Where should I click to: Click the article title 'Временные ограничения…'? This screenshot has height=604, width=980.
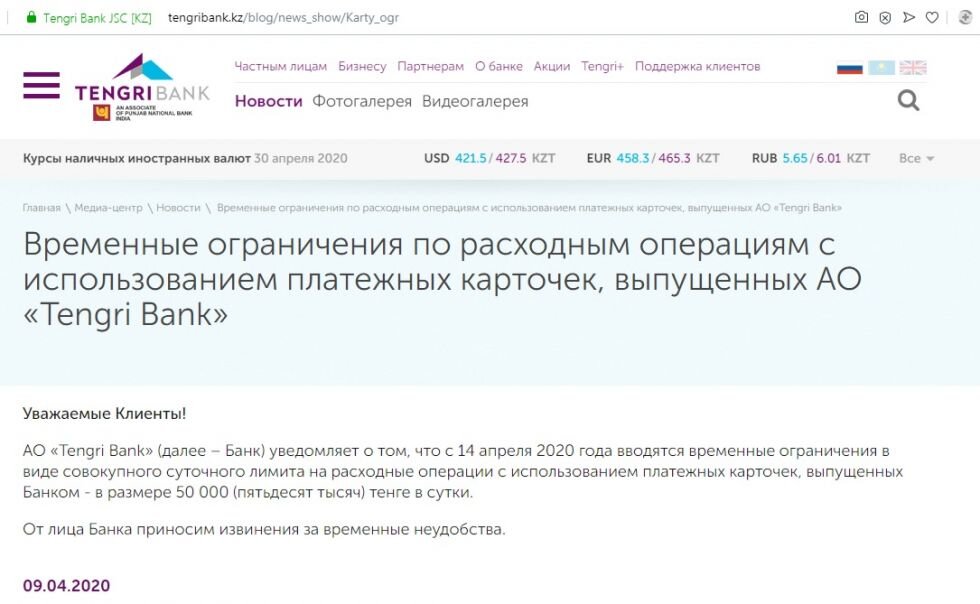pyautogui.click(x=442, y=279)
